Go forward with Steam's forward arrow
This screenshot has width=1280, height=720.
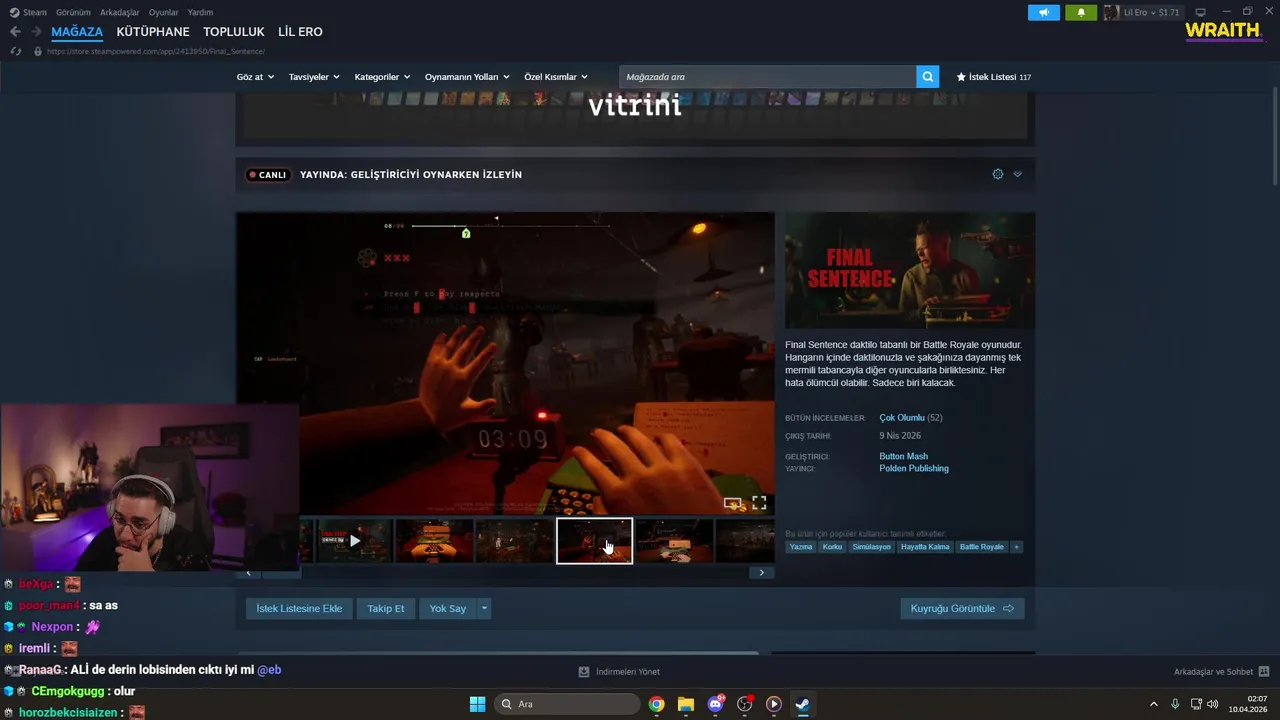point(37,32)
